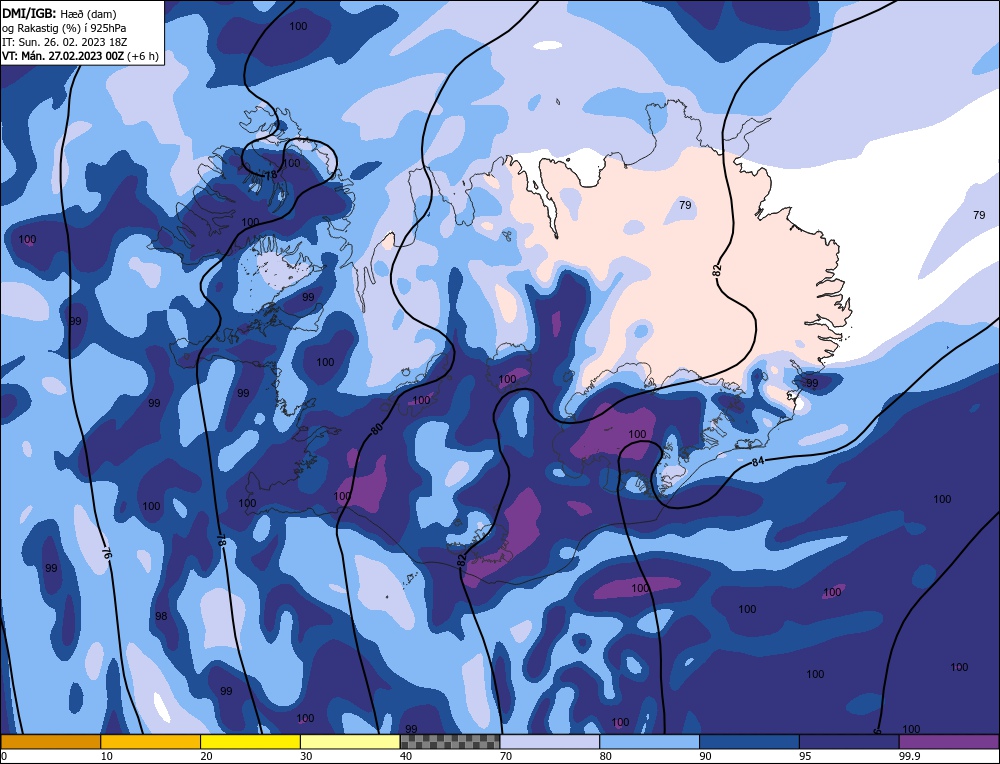Click the 'og Rakastig (%) í 925hPa' line
The image size is (1000, 764).
click(64, 27)
